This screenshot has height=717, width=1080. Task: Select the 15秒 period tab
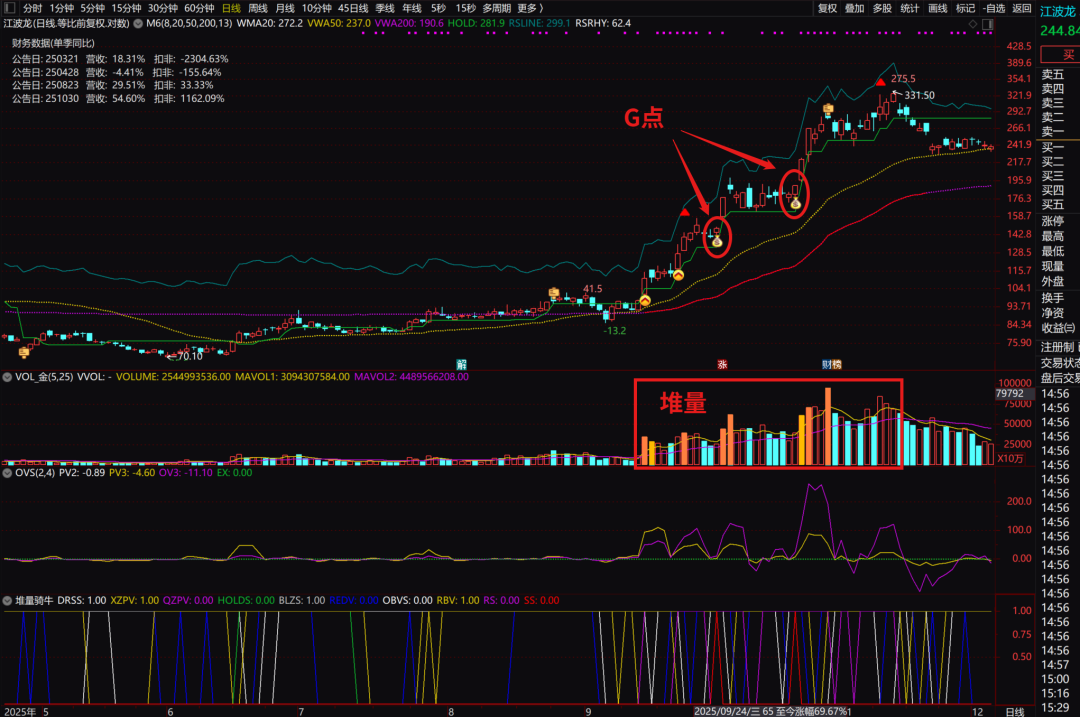click(466, 8)
